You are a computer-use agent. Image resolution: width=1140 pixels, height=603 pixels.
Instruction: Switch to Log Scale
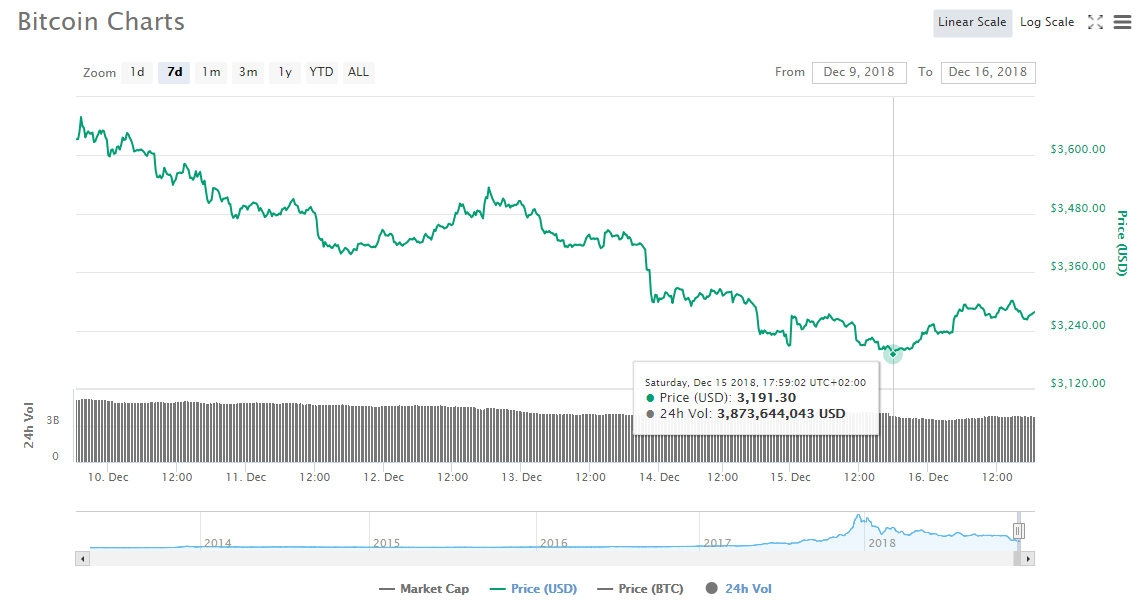(1046, 22)
